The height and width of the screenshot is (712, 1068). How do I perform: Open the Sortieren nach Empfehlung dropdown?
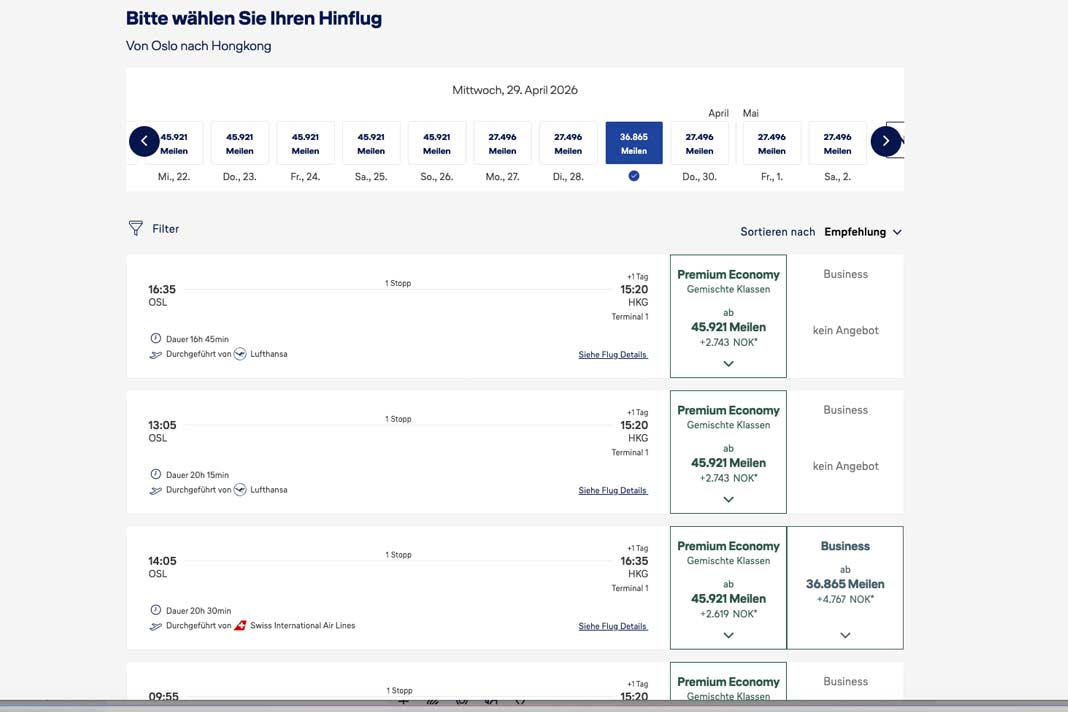(x=863, y=232)
